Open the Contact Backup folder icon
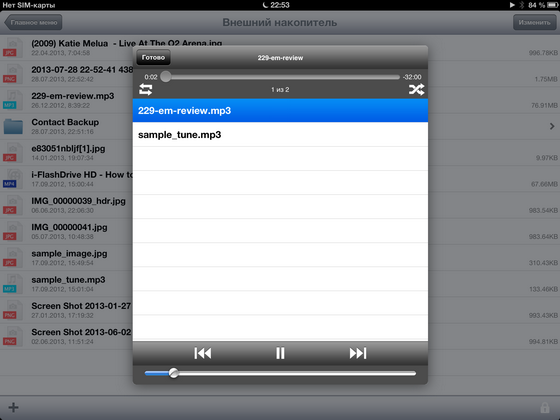560x420 pixels. coord(13,126)
